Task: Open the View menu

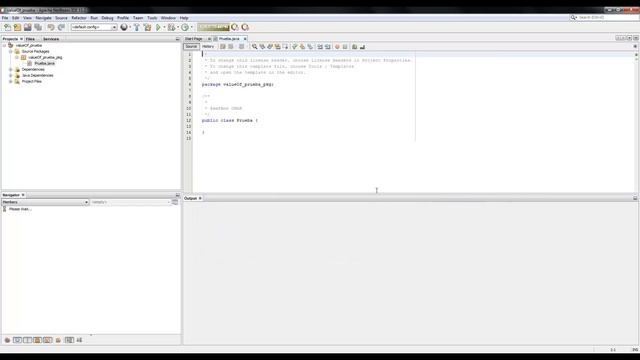Action: point(27,18)
